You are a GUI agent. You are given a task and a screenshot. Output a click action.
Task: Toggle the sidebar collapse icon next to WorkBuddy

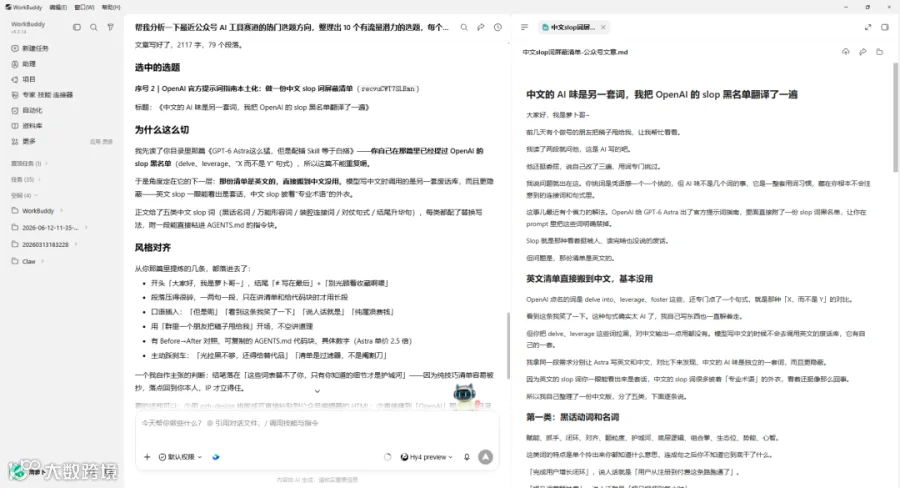(76, 27)
